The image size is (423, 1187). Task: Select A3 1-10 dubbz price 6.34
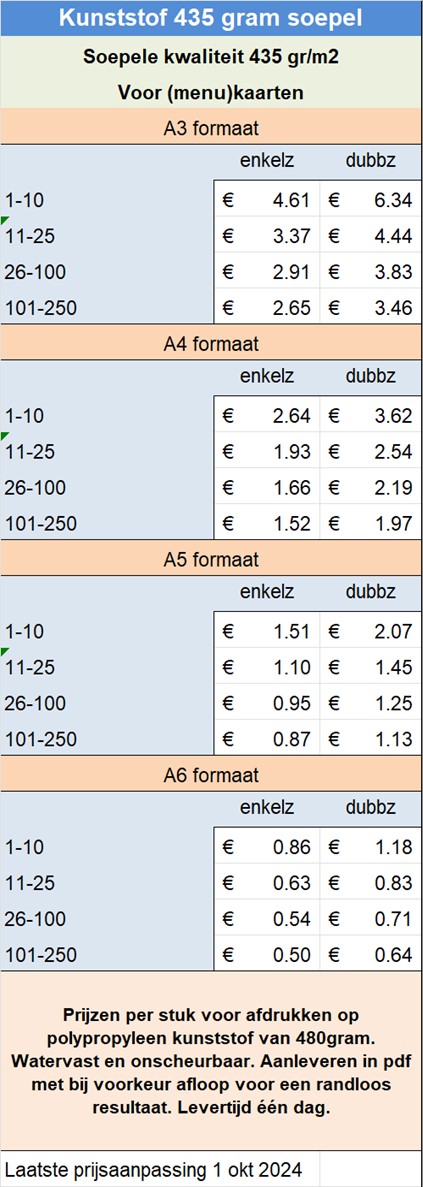click(370, 200)
